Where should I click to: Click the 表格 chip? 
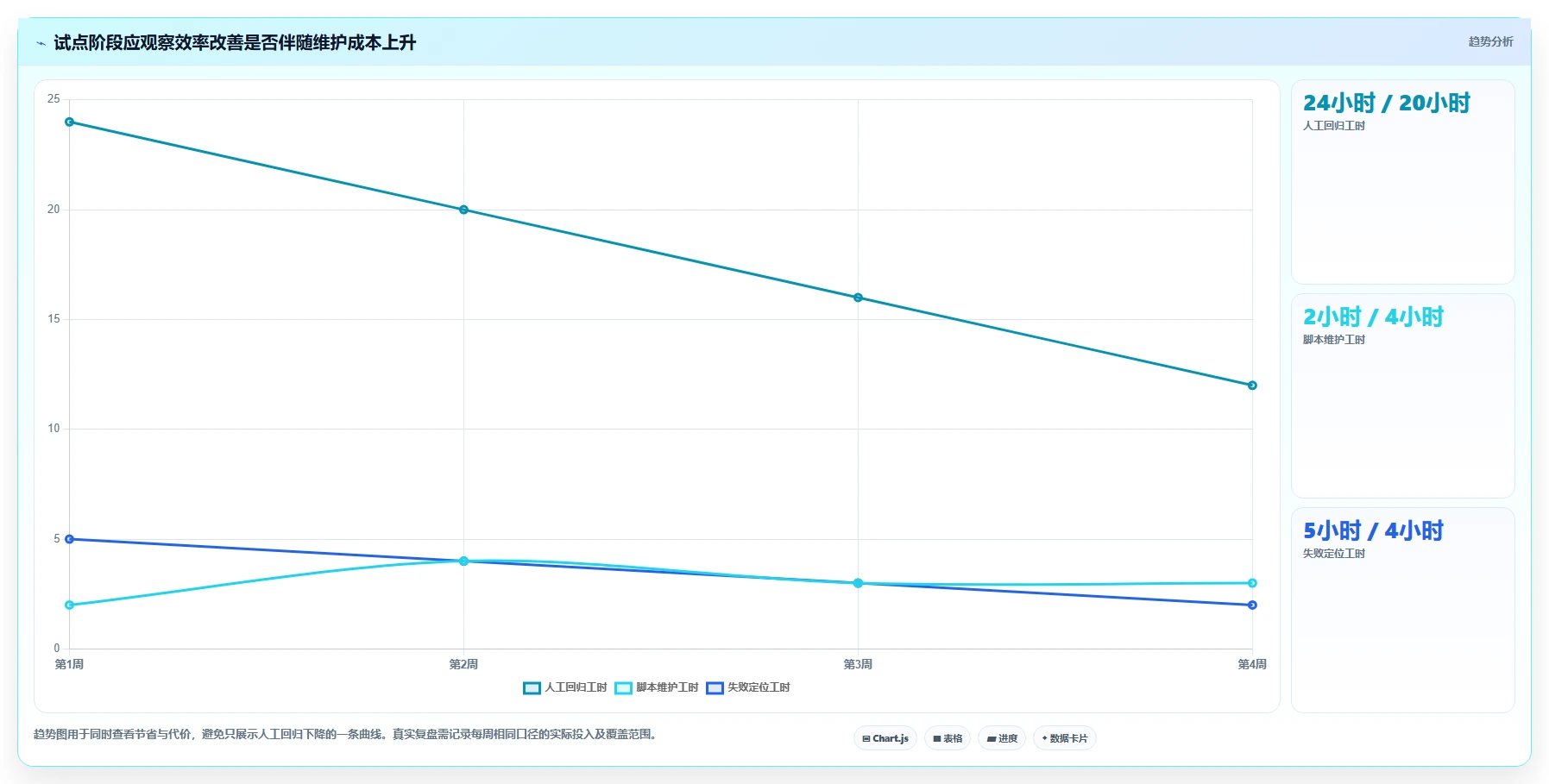click(948, 738)
